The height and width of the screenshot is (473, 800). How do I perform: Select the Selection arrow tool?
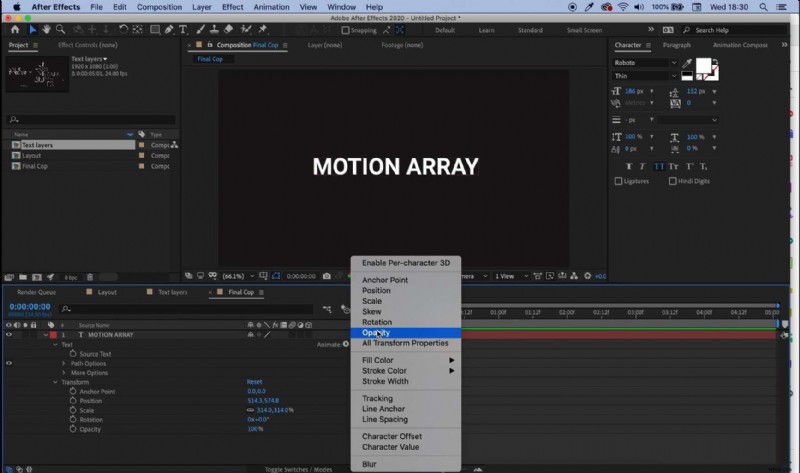[x=33, y=30]
